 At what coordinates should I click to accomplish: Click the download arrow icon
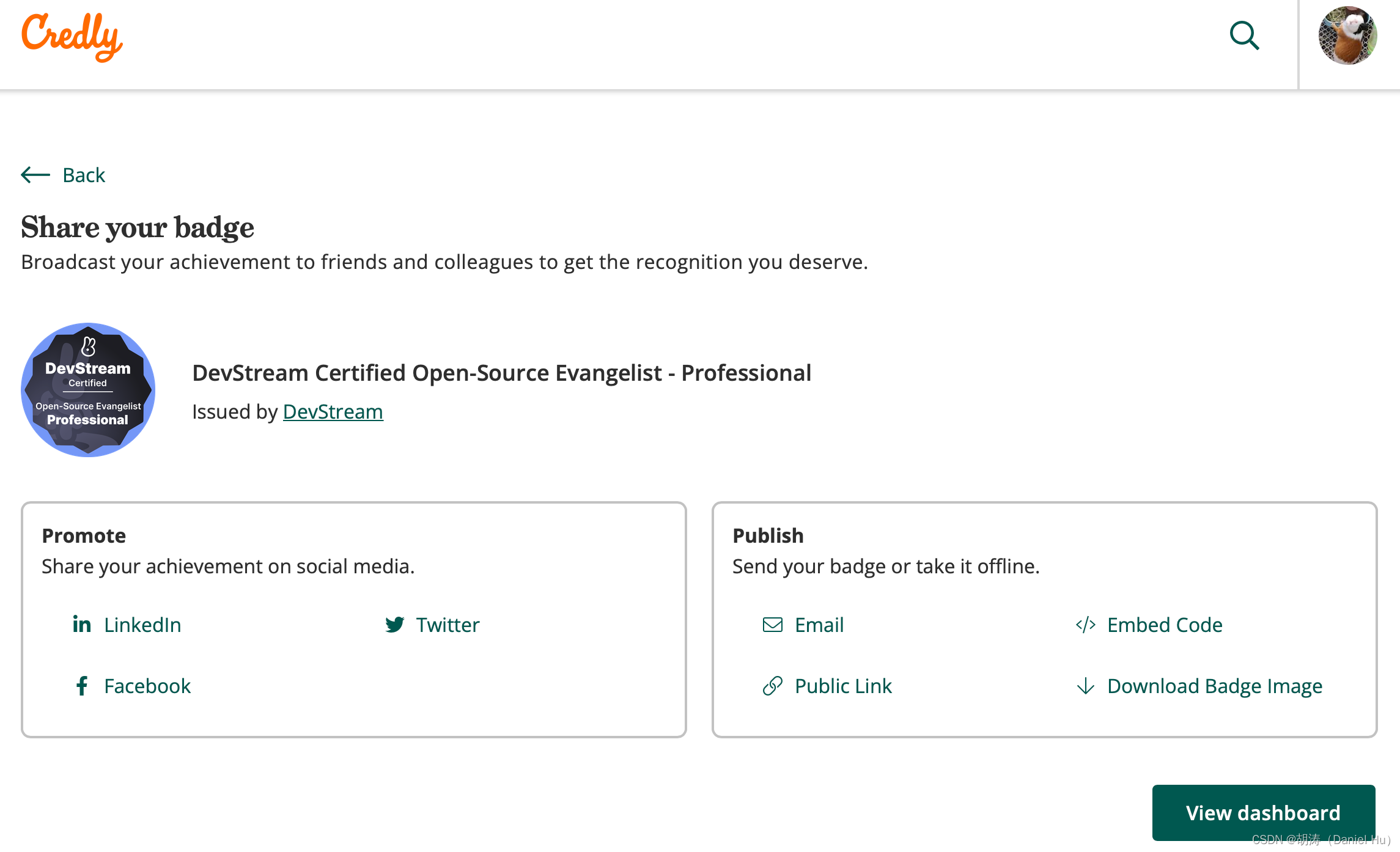point(1085,686)
